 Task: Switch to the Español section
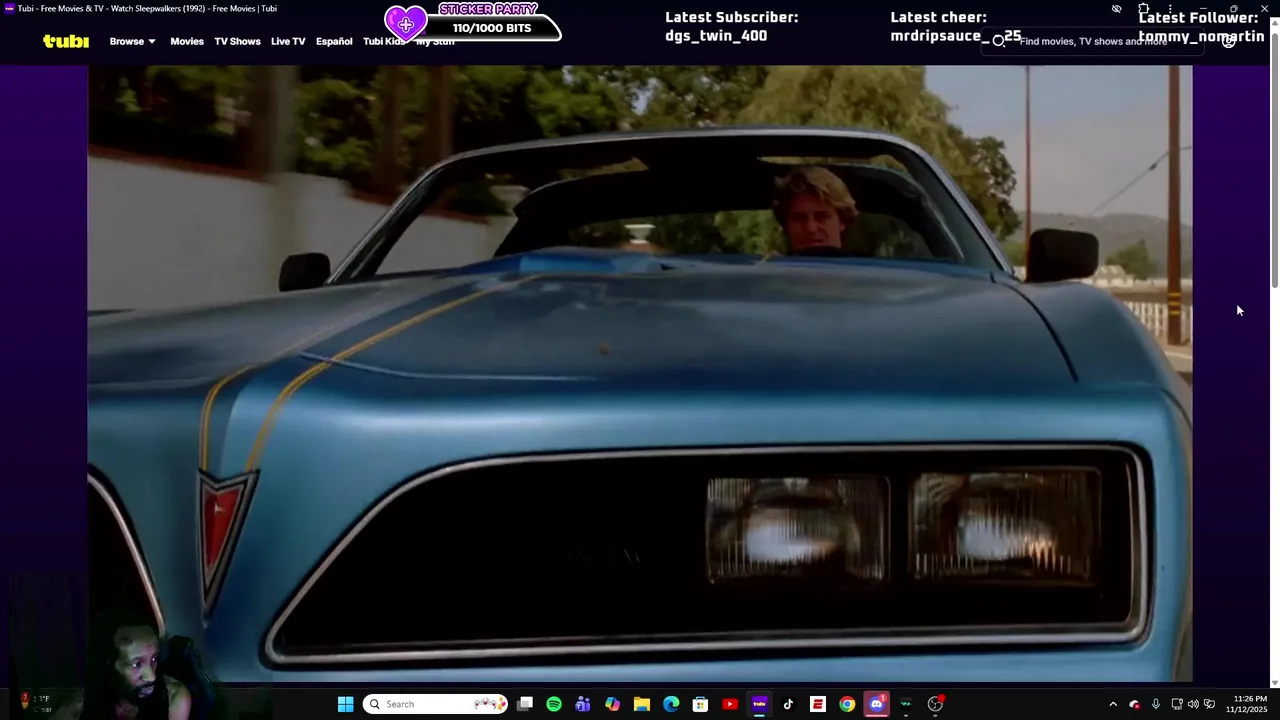334,41
